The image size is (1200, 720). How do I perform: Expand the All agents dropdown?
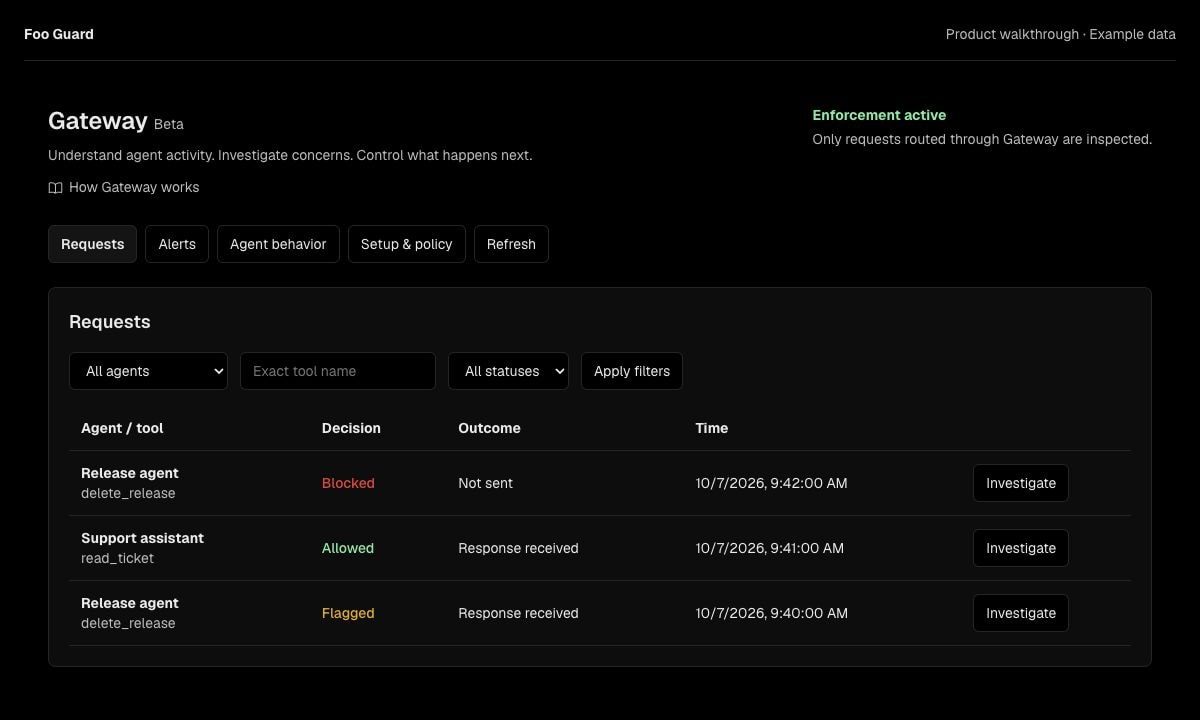pos(148,371)
